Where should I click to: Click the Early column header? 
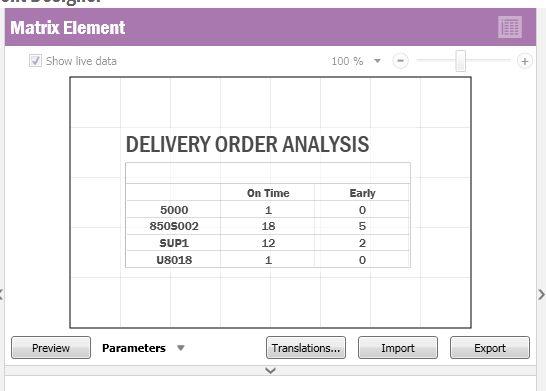pos(362,193)
